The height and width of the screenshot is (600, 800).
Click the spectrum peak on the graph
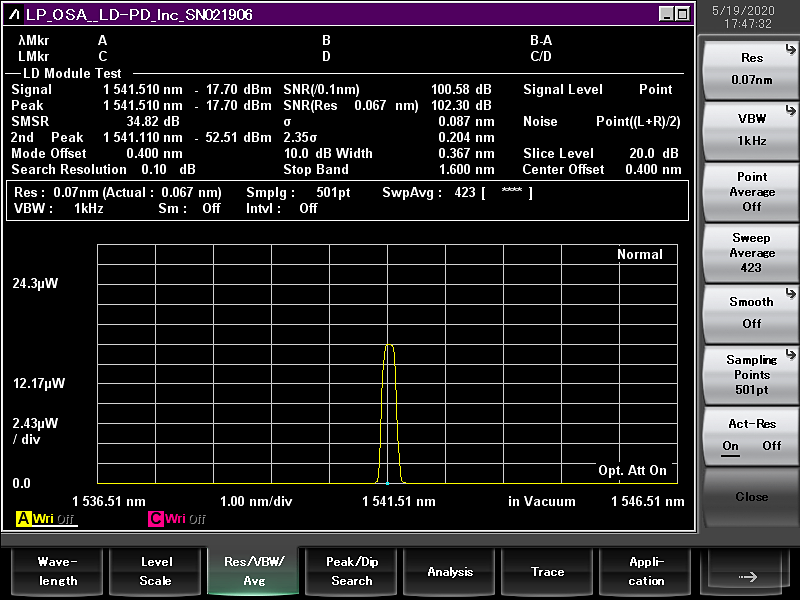(x=389, y=346)
